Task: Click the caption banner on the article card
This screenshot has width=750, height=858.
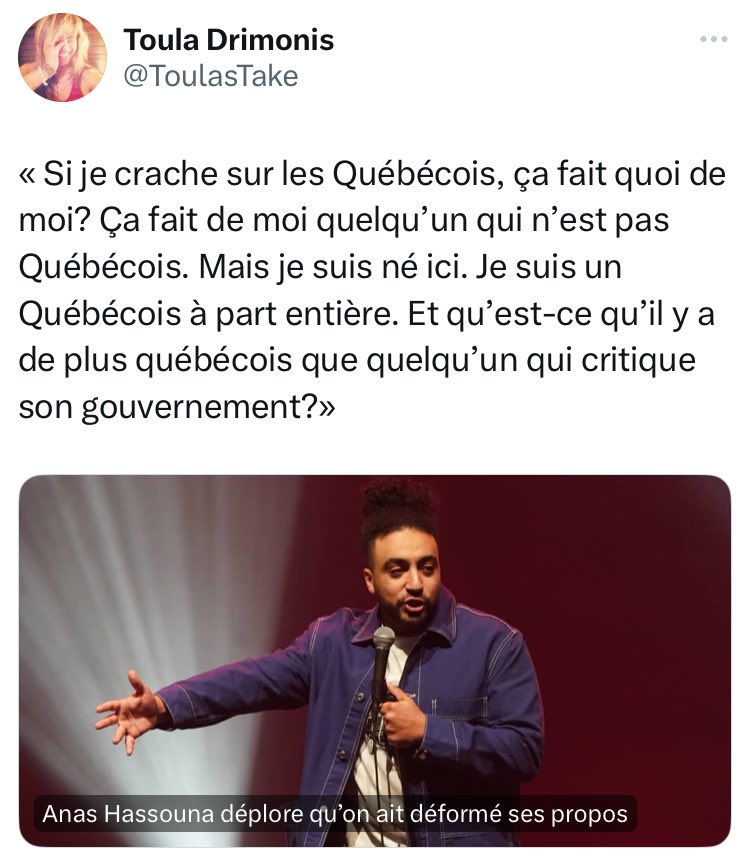Action: tap(335, 814)
